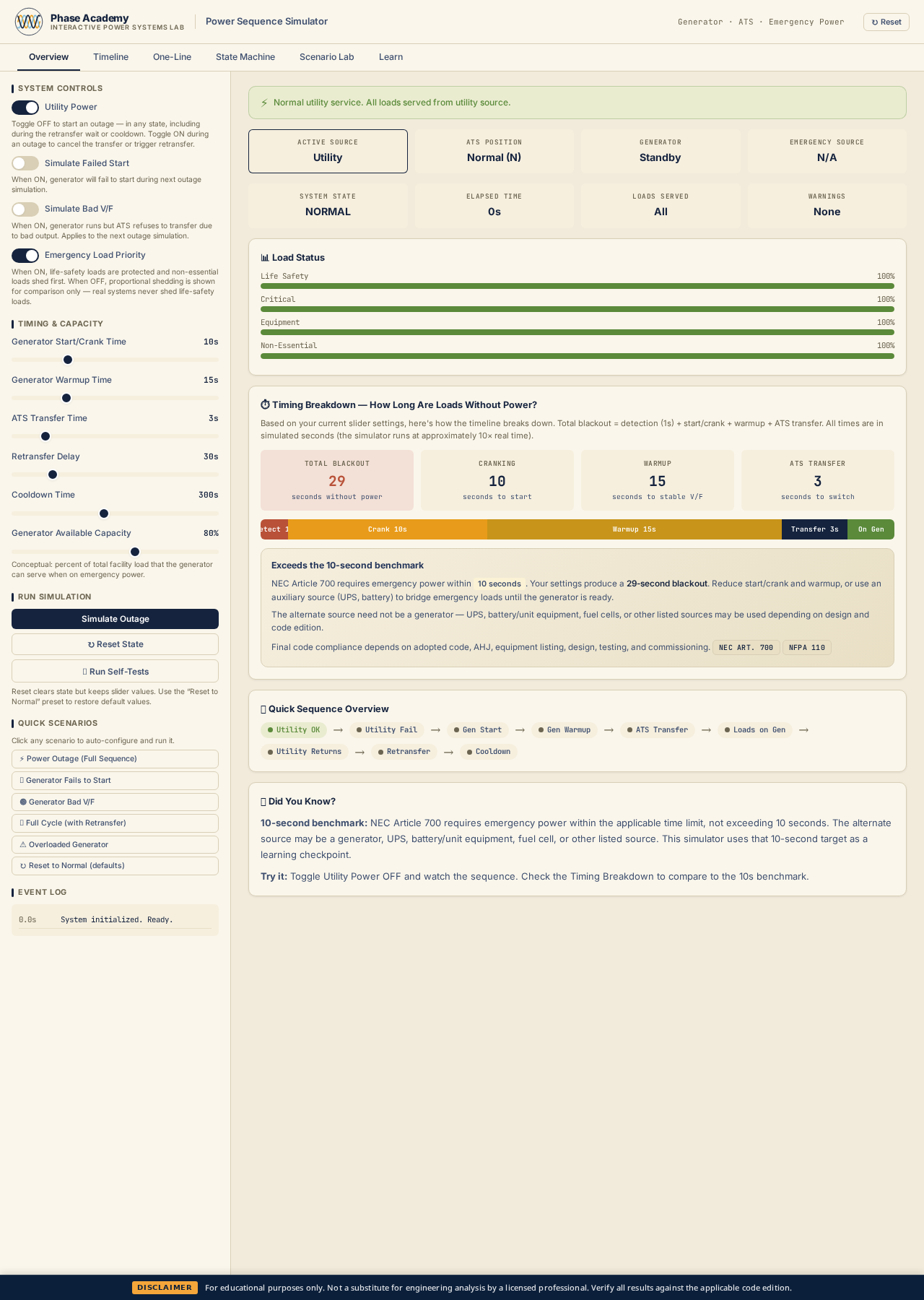Click the Generator Available Capacity slider handle
The height and width of the screenshot is (1300, 924).
tap(135, 552)
